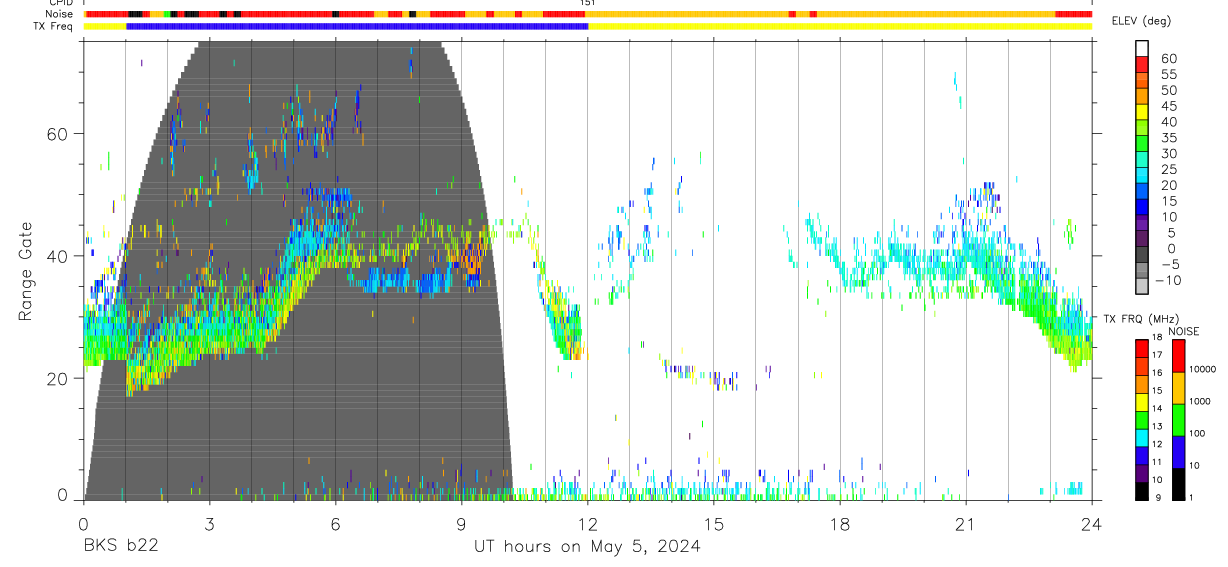Viewport: 1228px width, 567px height.
Task: Click the BKS b22 radar label
Action: [120, 546]
